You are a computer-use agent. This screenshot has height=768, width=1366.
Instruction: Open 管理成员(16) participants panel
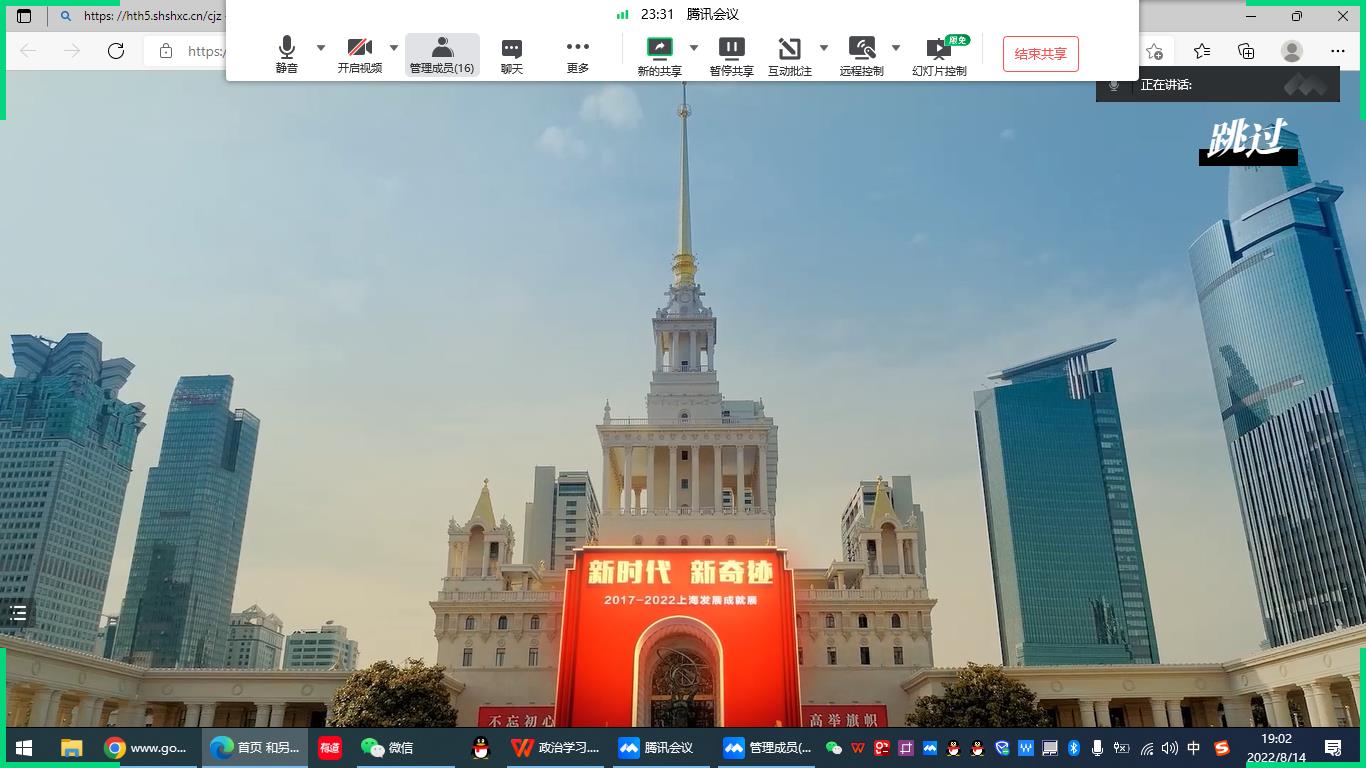[x=442, y=54]
